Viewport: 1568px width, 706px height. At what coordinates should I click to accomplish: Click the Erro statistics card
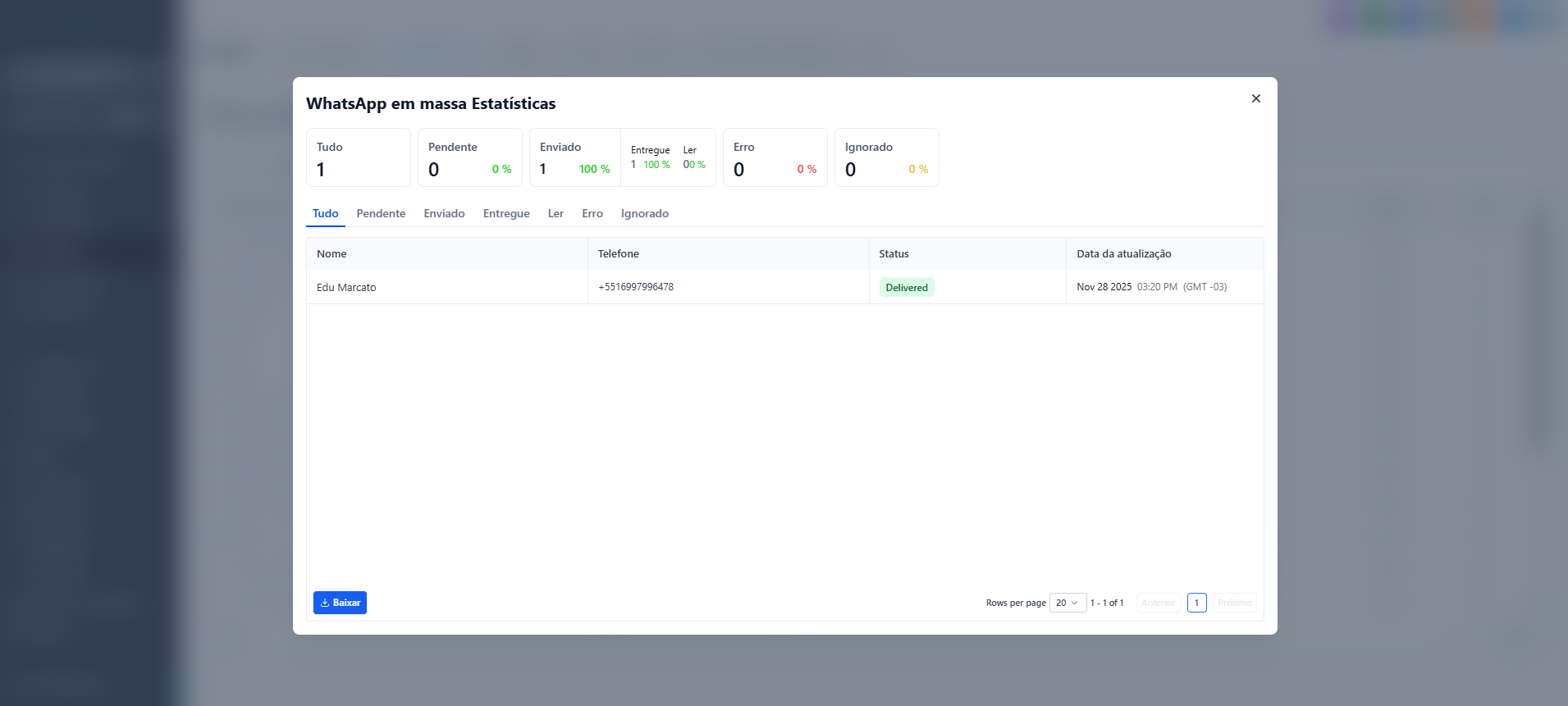click(x=775, y=157)
